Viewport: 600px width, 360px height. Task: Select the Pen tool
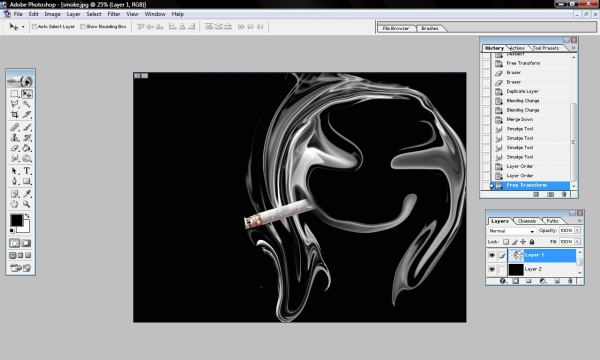click(x=15, y=181)
